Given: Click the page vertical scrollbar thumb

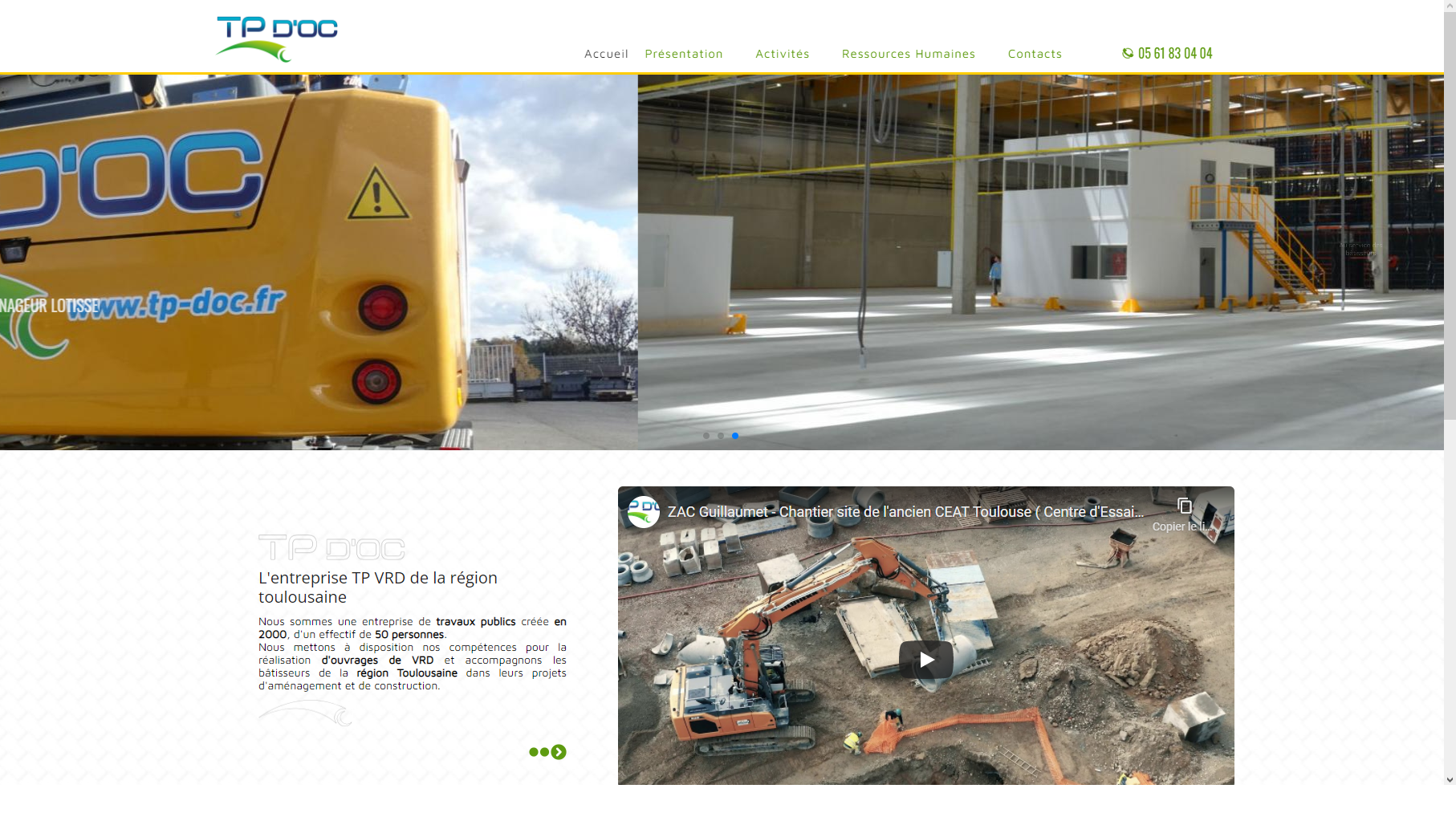Looking at the screenshot, I should click(1450, 209).
